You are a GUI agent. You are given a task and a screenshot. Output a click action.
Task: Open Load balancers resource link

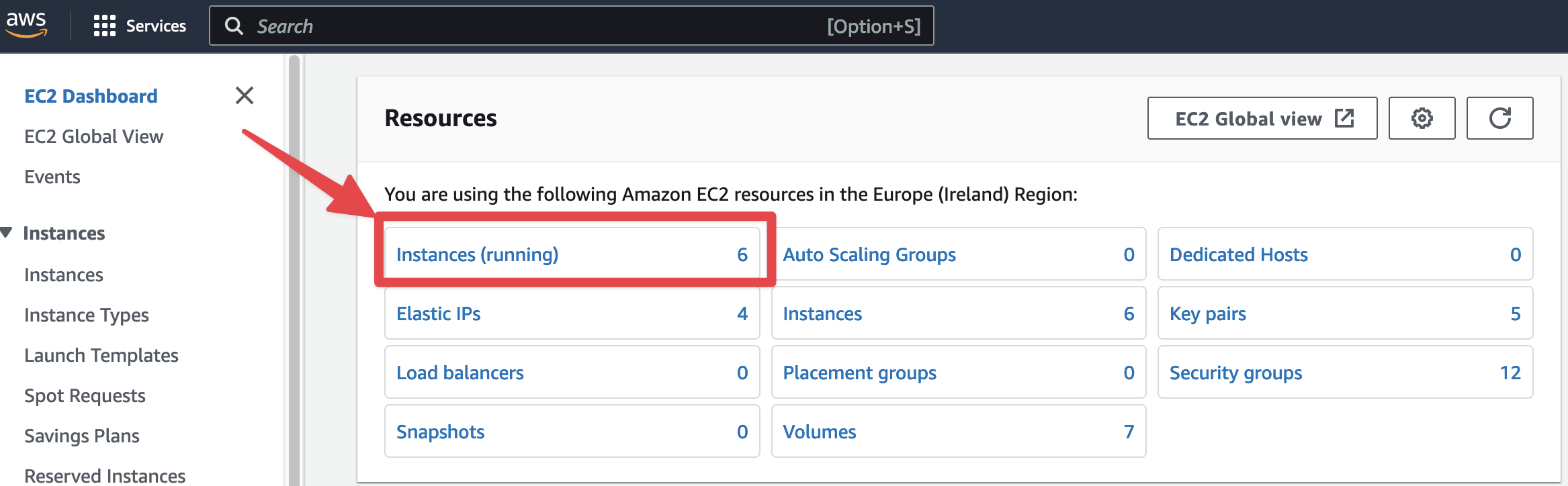(460, 373)
